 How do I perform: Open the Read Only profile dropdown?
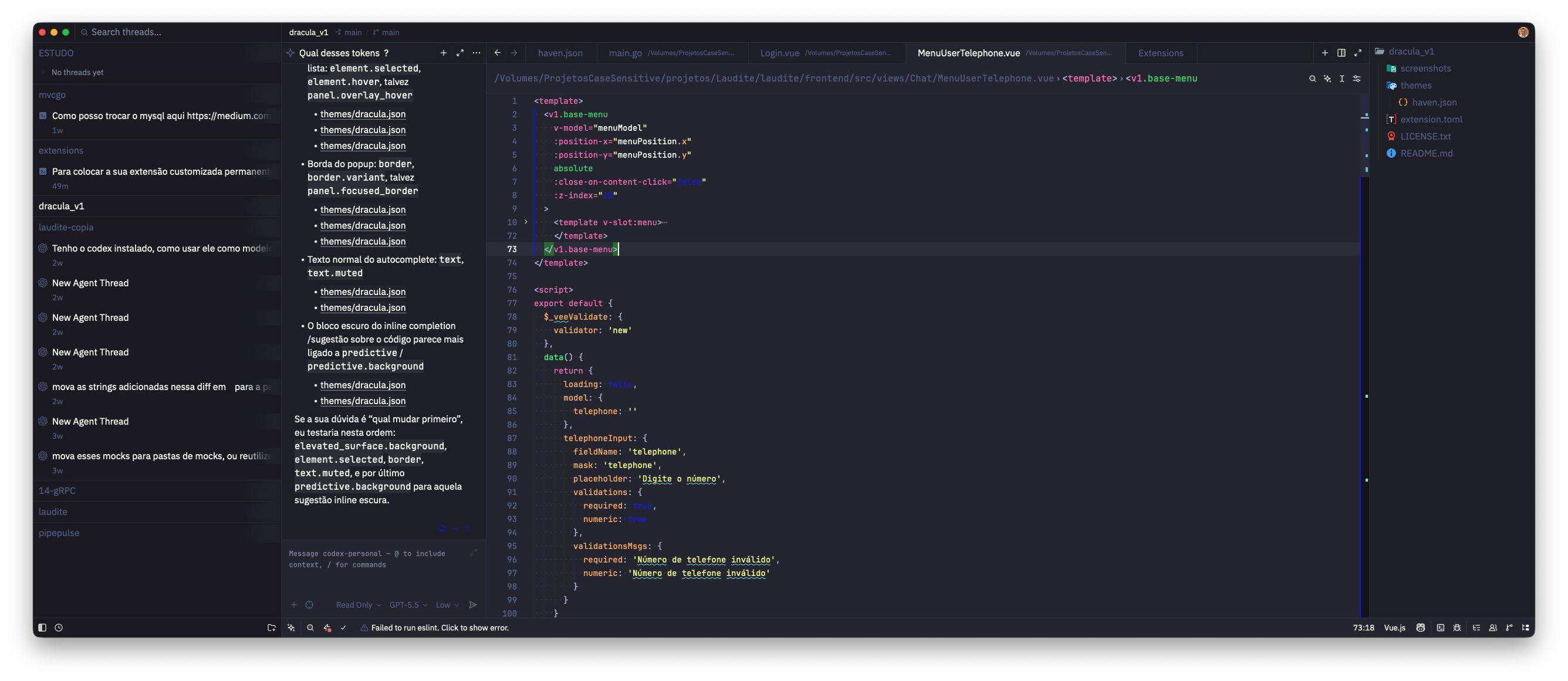359,605
